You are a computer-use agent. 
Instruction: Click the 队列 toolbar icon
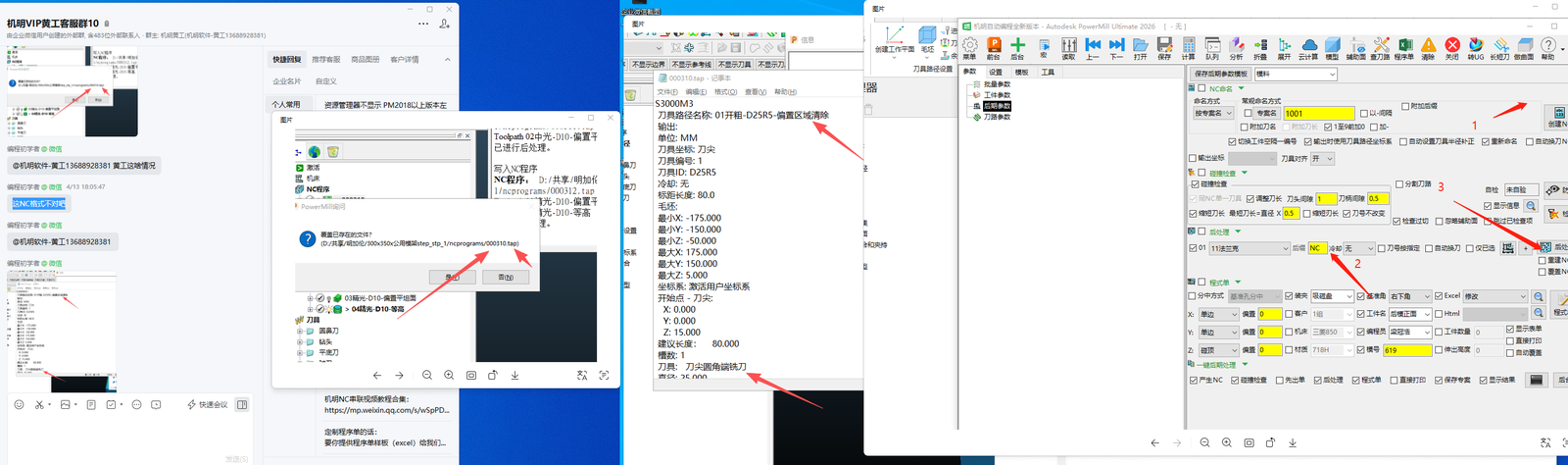coord(1212,48)
